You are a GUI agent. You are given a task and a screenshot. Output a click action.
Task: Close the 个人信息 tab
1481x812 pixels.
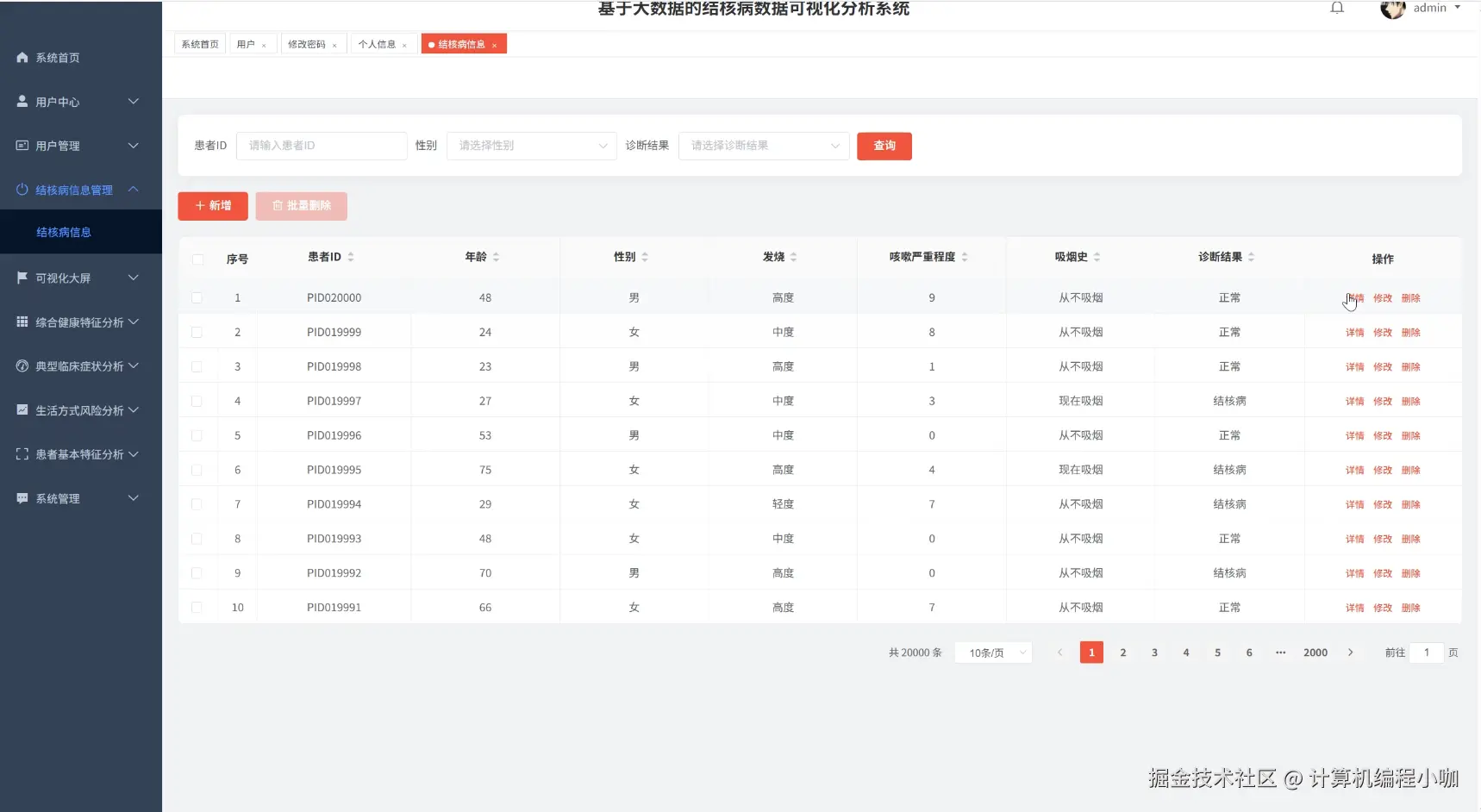click(404, 45)
